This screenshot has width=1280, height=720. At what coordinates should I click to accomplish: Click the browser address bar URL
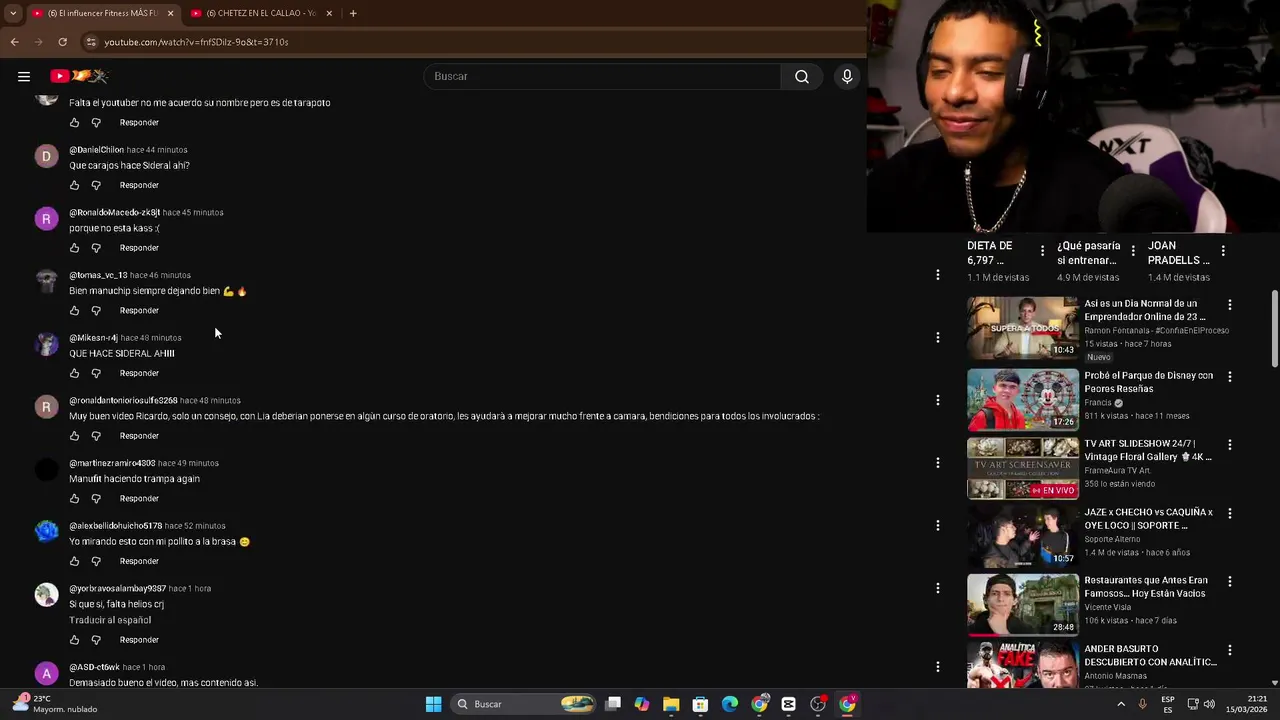coord(196,42)
